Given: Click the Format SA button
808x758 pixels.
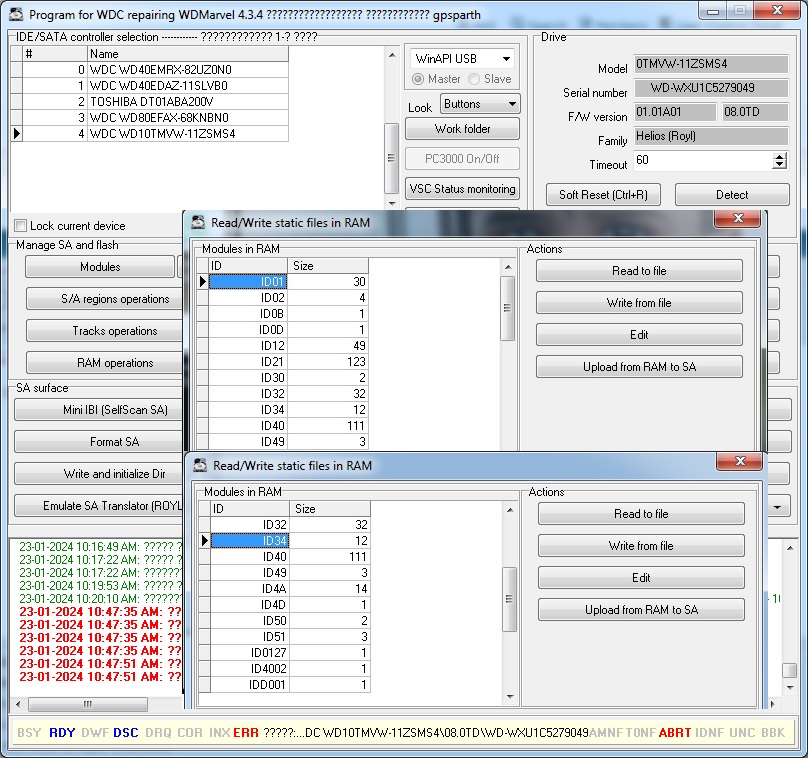Looking at the screenshot, I should tap(99, 442).
